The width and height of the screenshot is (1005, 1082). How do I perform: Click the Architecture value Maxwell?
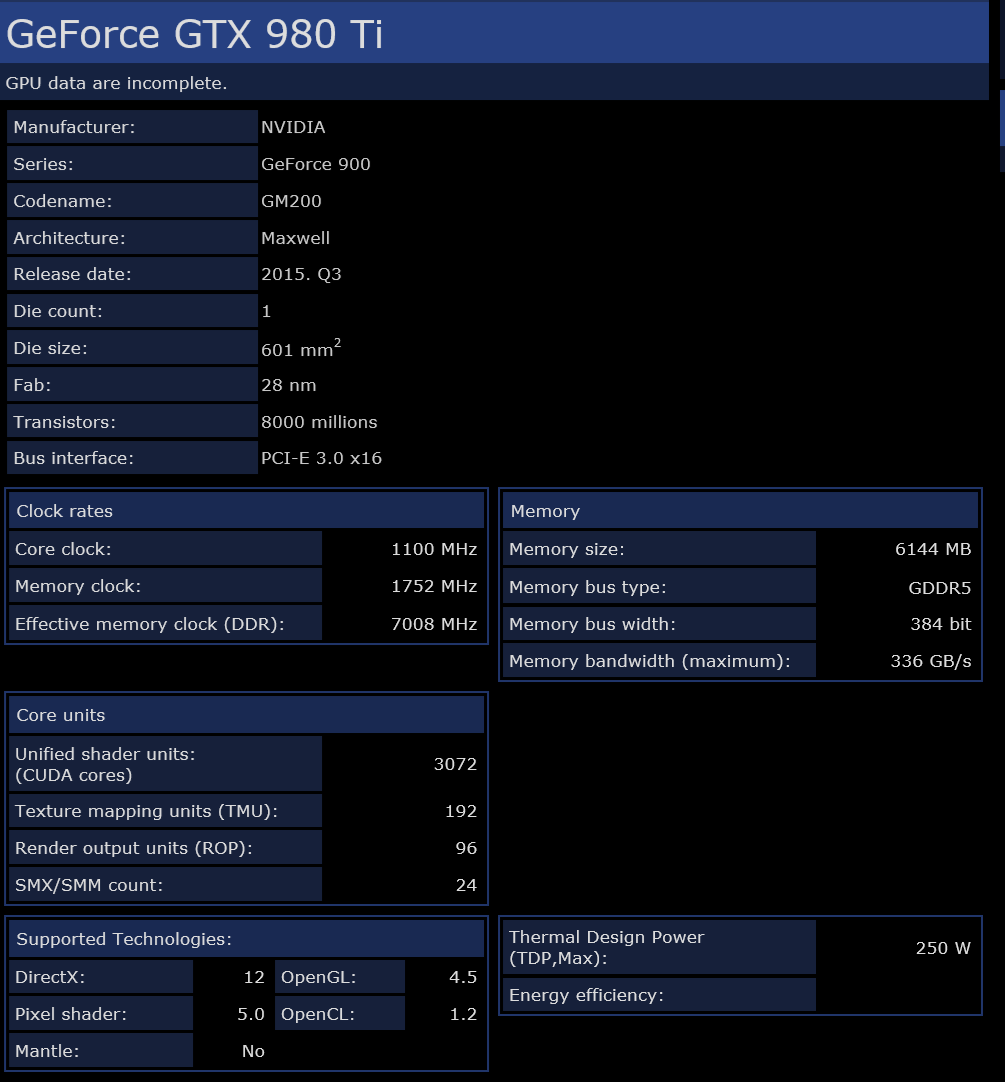(x=295, y=238)
